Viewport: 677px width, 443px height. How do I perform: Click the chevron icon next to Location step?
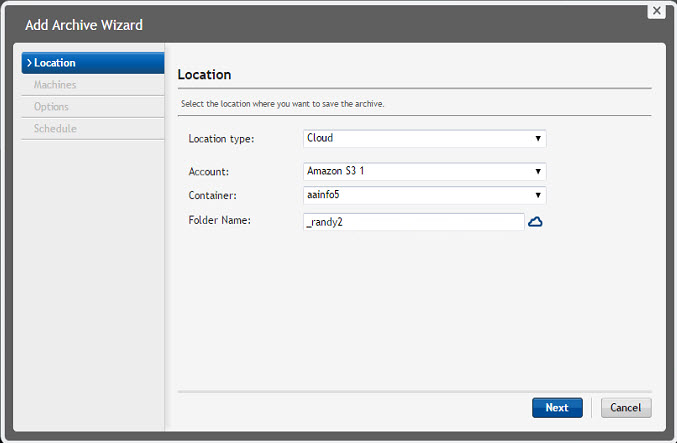tap(29, 63)
